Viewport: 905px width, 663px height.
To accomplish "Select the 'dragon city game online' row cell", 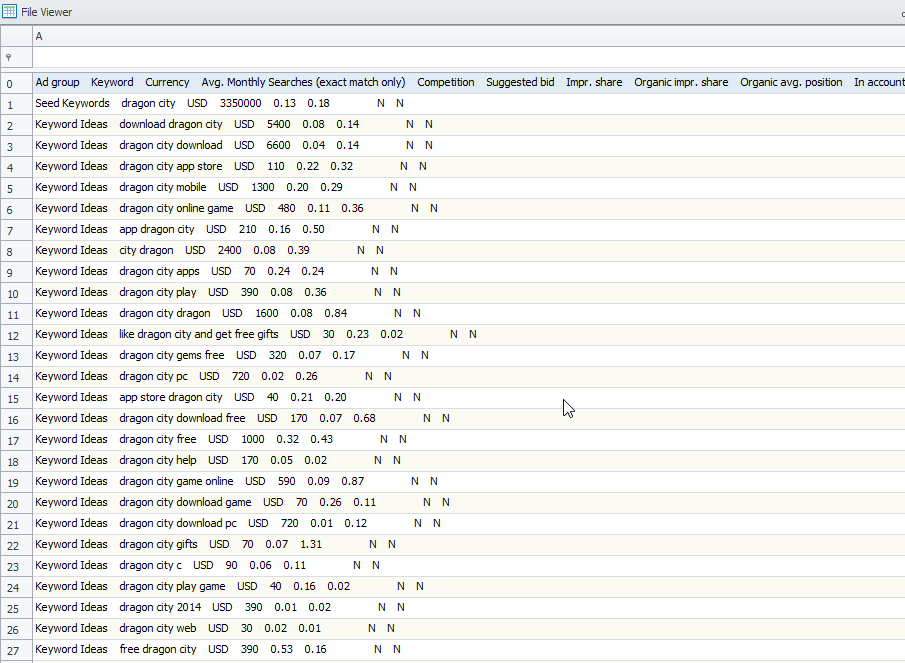I will pyautogui.click(x=469, y=481).
